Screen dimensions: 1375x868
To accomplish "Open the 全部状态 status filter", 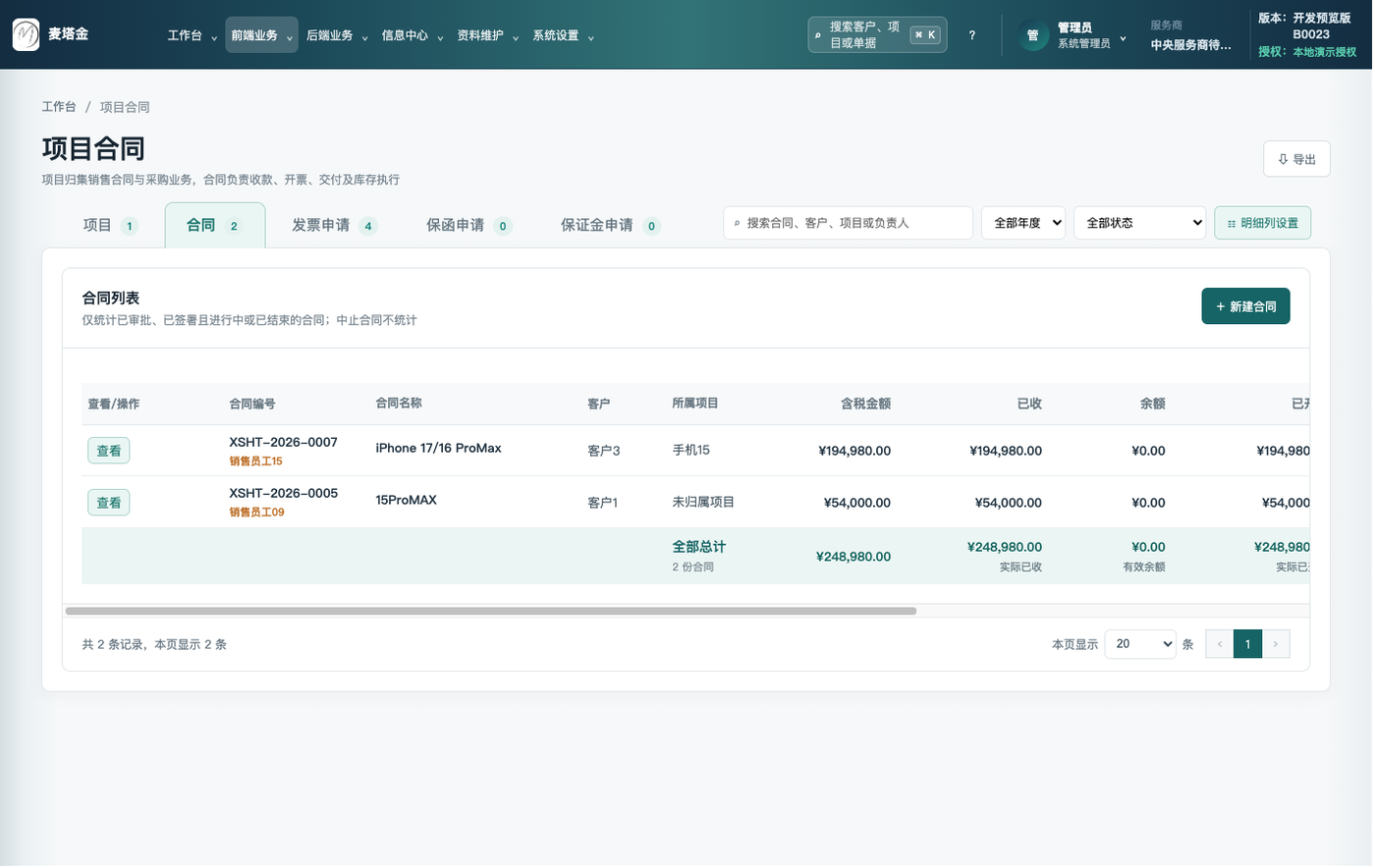I will click(1142, 224).
